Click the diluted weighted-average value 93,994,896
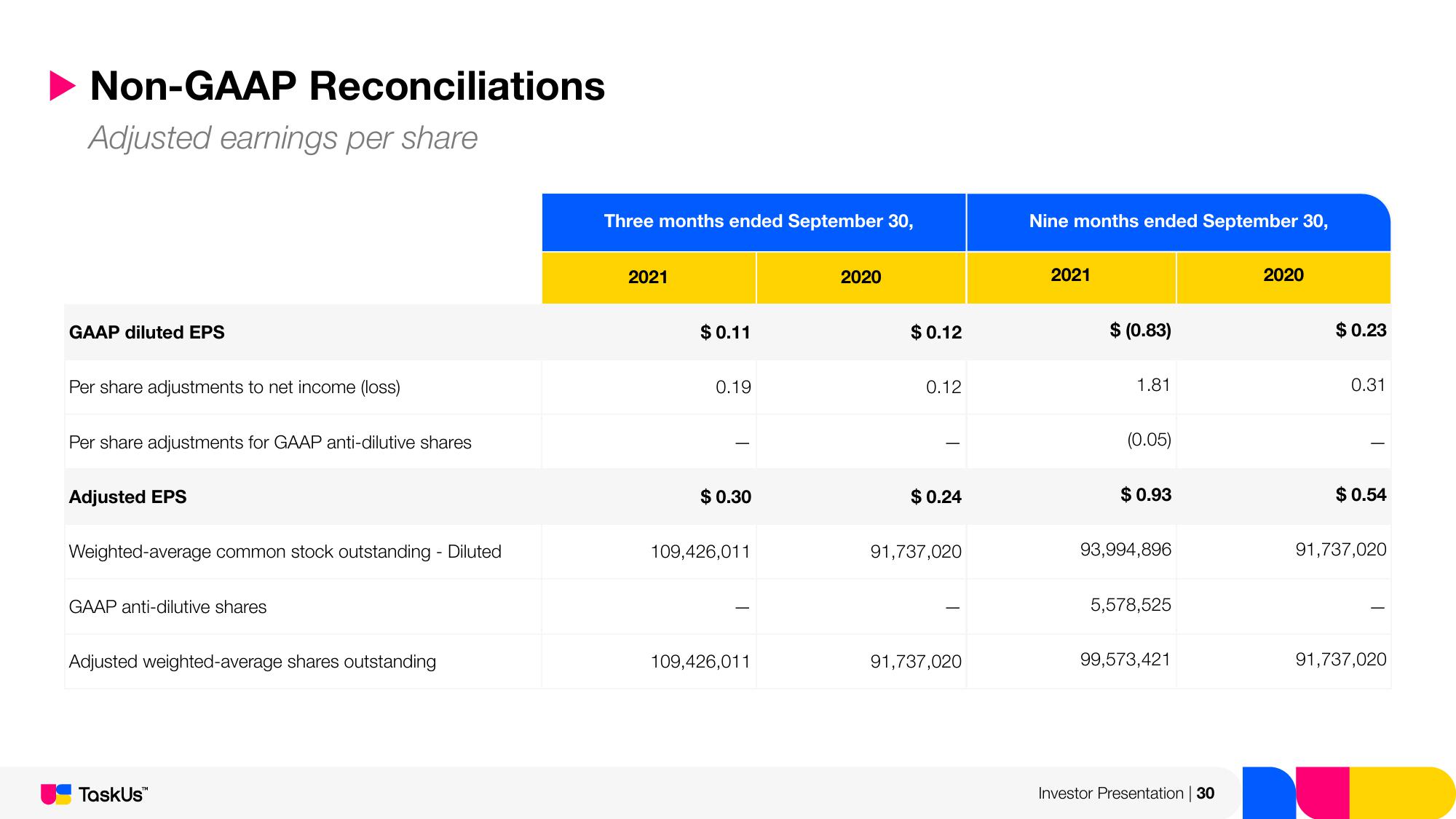Viewport: 1456px width, 819px height. [x=1125, y=550]
